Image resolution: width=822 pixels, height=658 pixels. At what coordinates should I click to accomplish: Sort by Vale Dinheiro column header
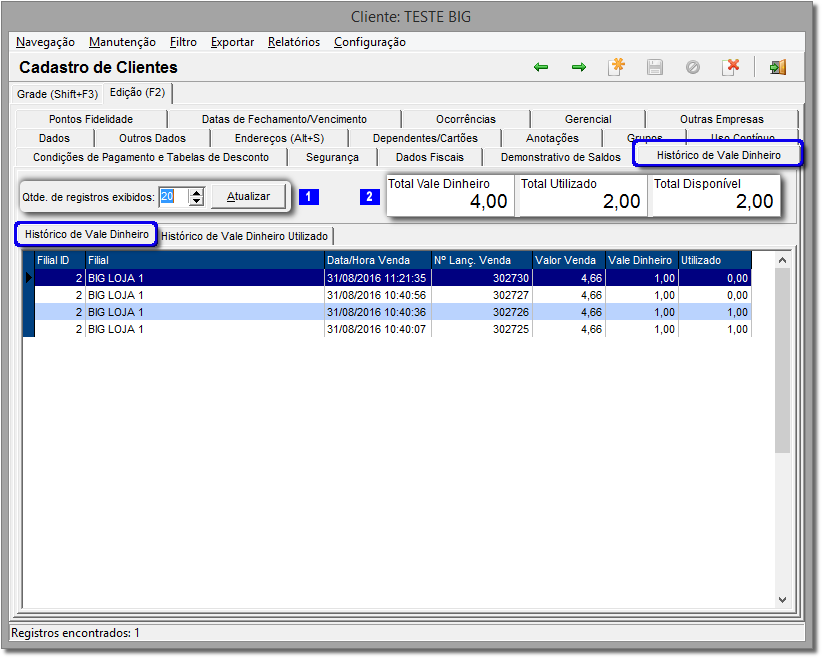(x=642, y=260)
